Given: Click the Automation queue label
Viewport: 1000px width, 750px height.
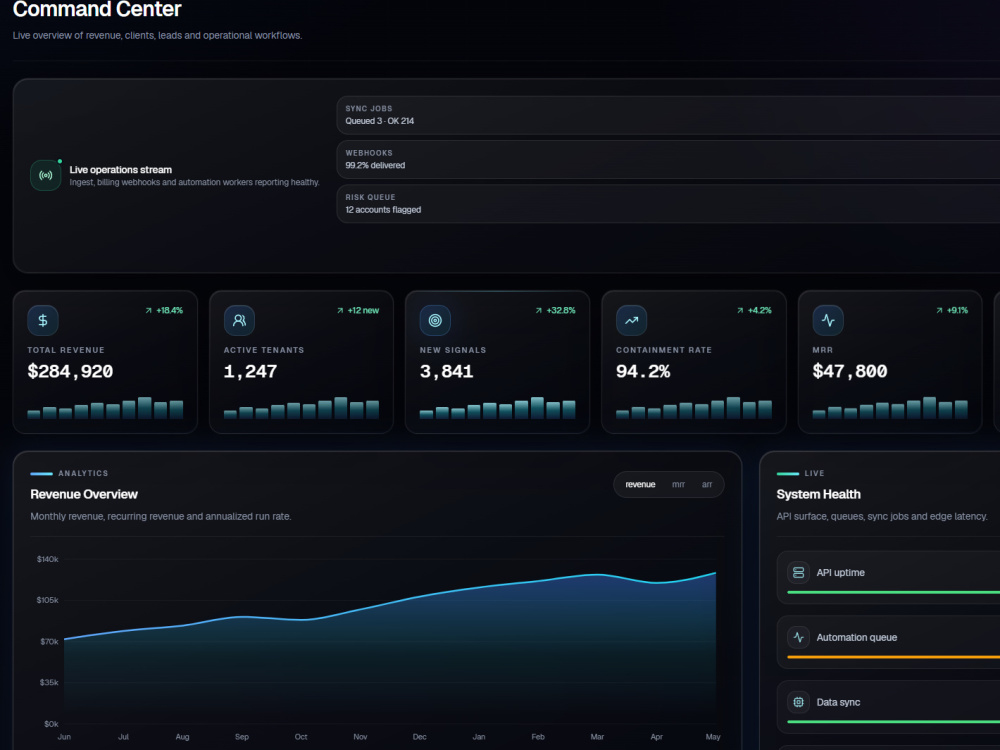Looking at the screenshot, I should 857,637.
